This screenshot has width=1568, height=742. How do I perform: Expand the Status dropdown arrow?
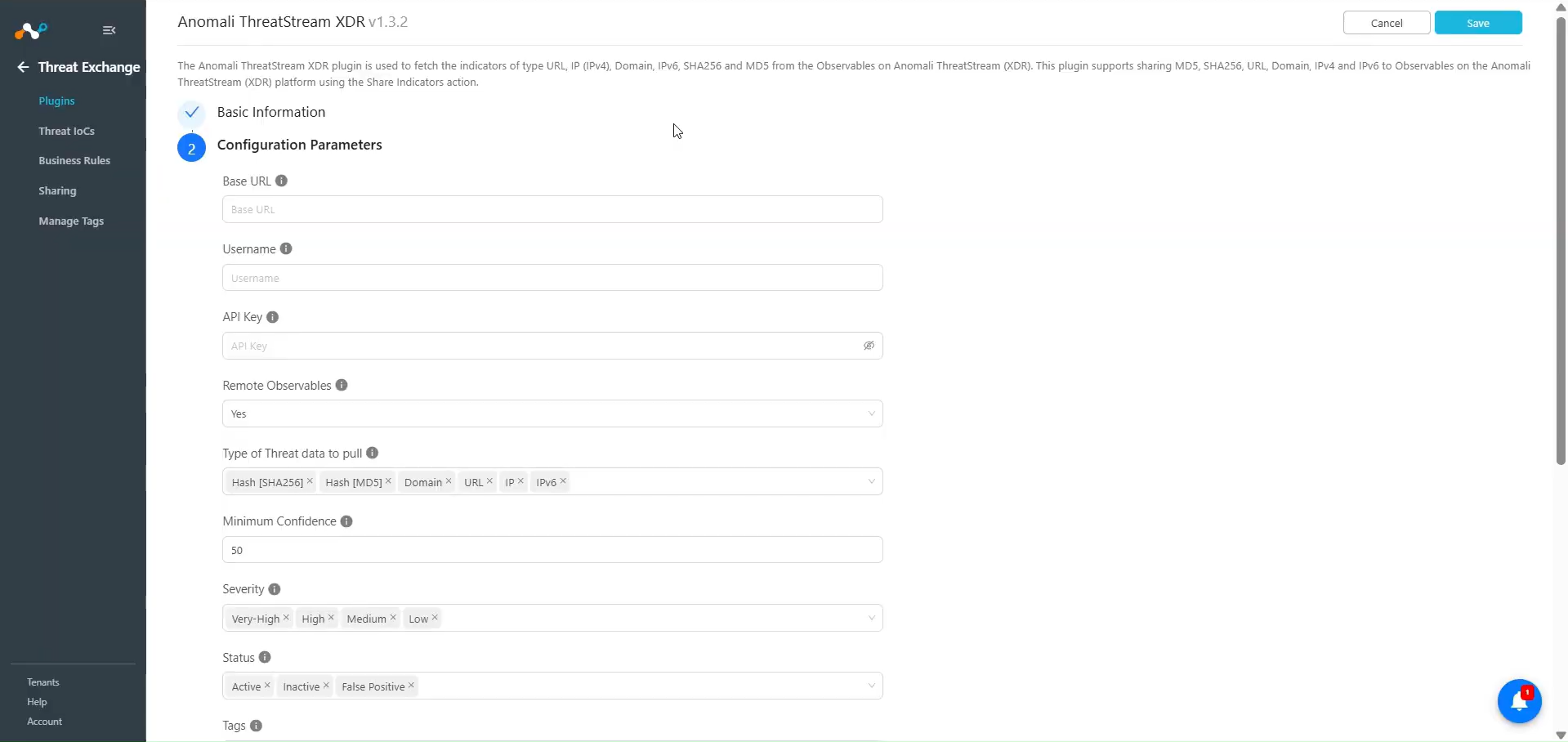click(x=871, y=686)
